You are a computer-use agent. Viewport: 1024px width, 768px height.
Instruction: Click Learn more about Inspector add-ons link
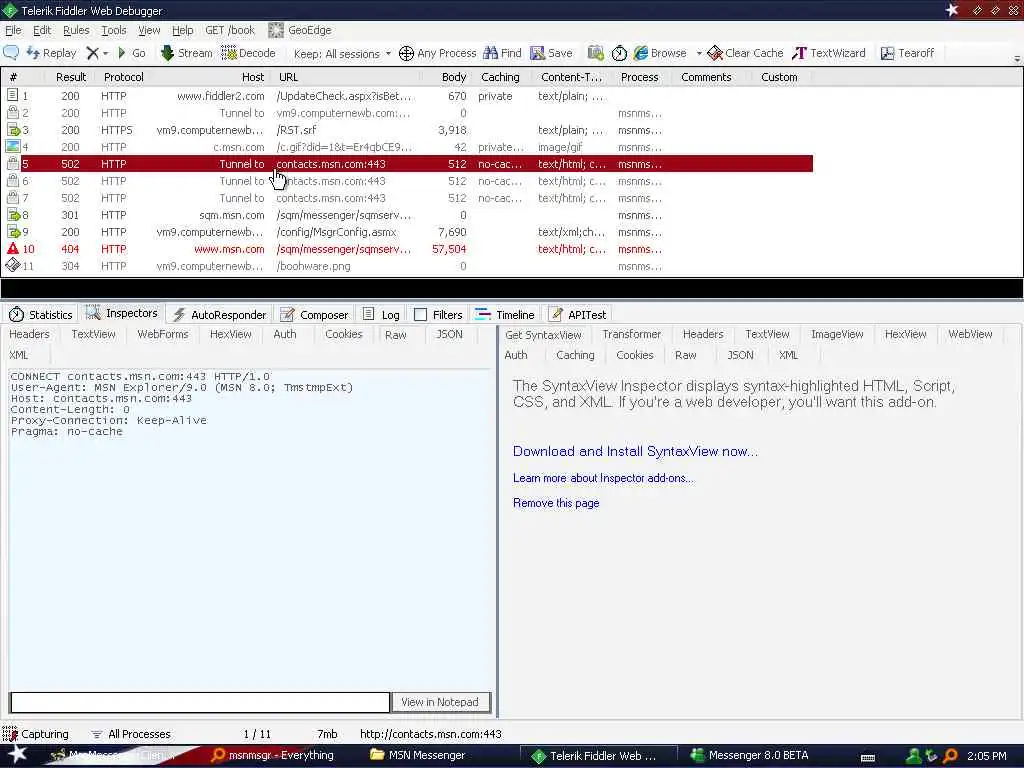coord(603,478)
